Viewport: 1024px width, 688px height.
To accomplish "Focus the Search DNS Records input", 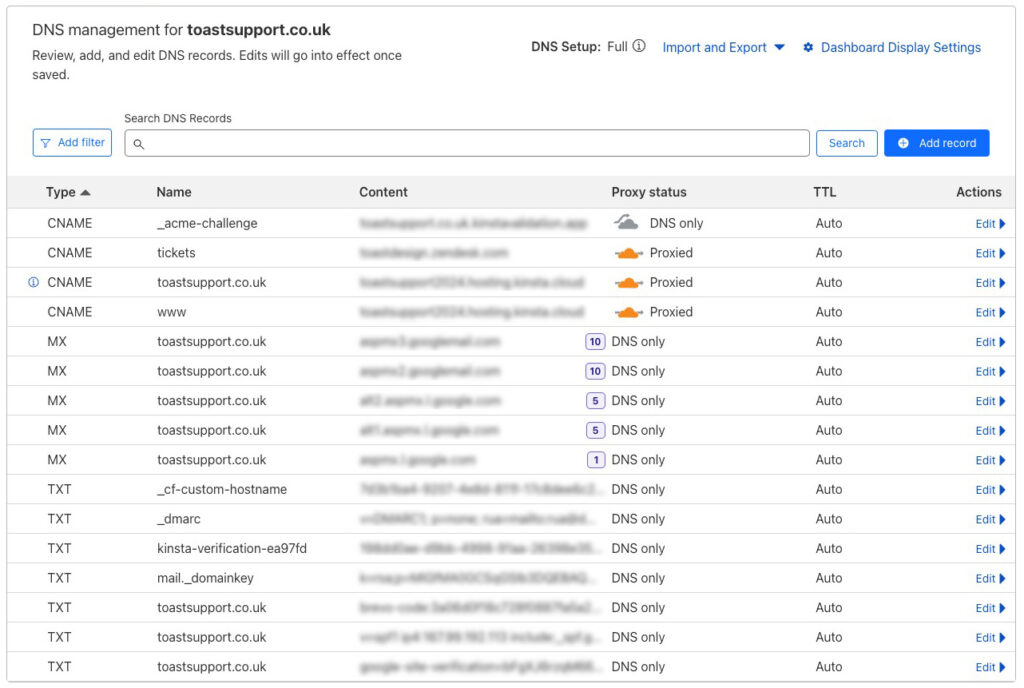I will (467, 143).
